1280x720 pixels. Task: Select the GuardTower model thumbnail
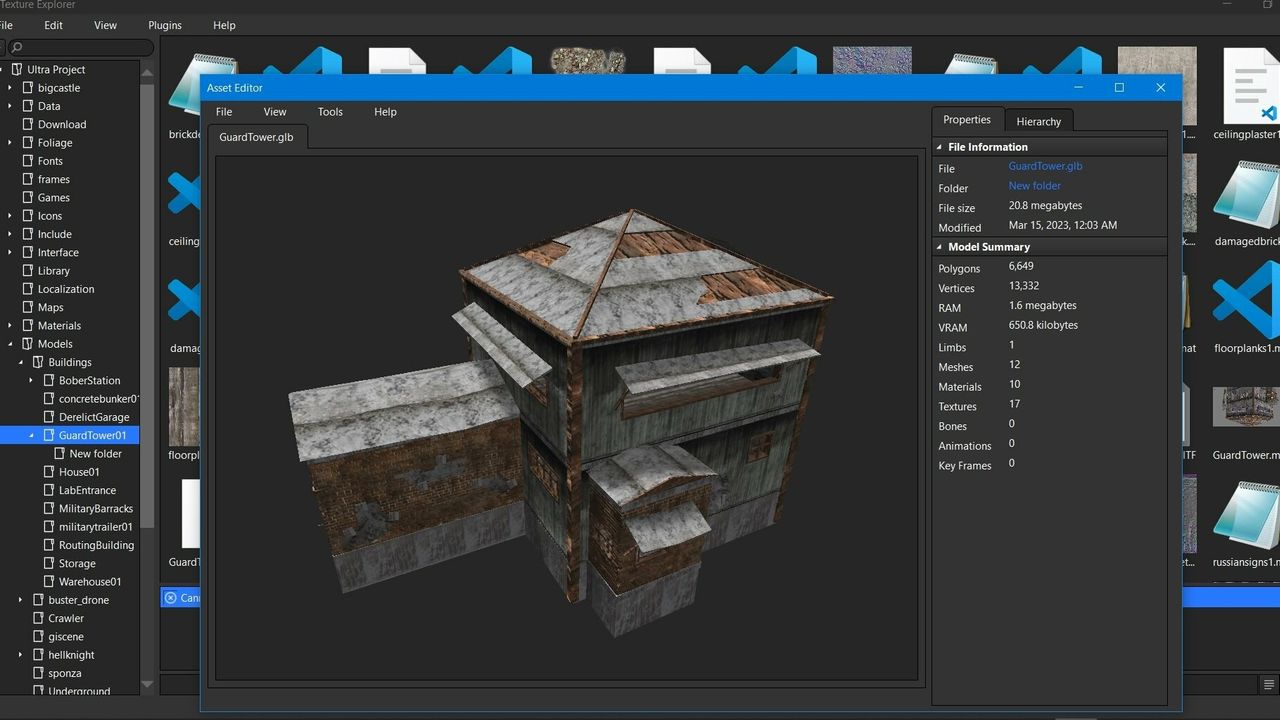click(1246, 408)
